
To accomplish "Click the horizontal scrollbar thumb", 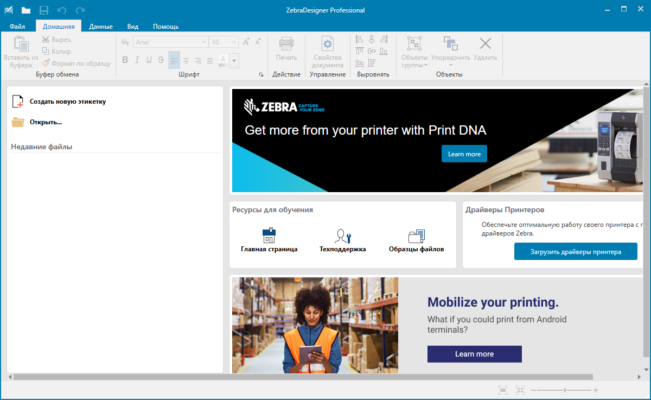I will [303, 377].
